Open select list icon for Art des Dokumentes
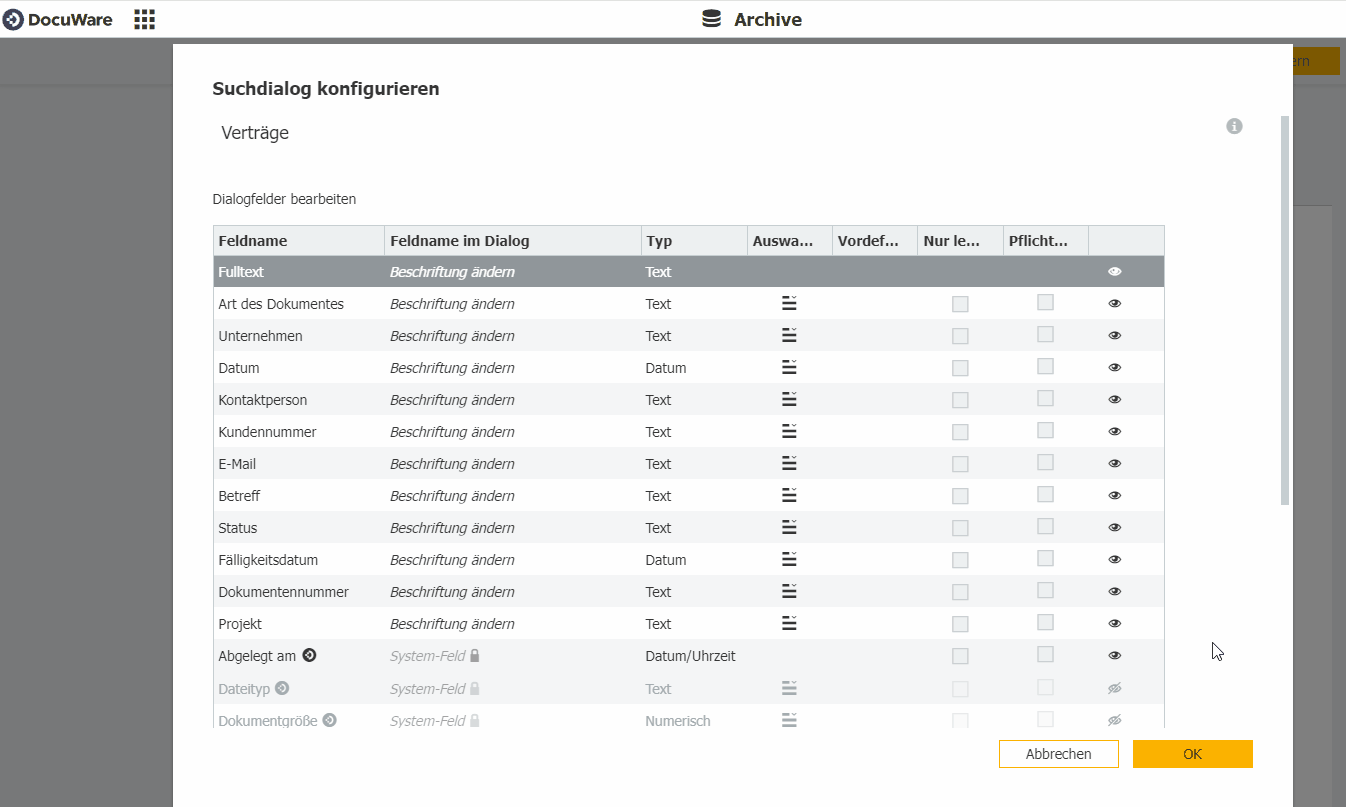Image resolution: width=1346 pixels, height=807 pixels. pos(789,304)
